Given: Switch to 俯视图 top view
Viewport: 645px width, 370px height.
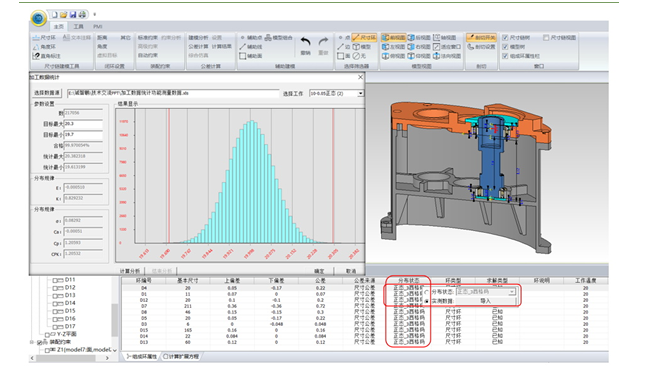Looking at the screenshot, I should tap(394, 56).
